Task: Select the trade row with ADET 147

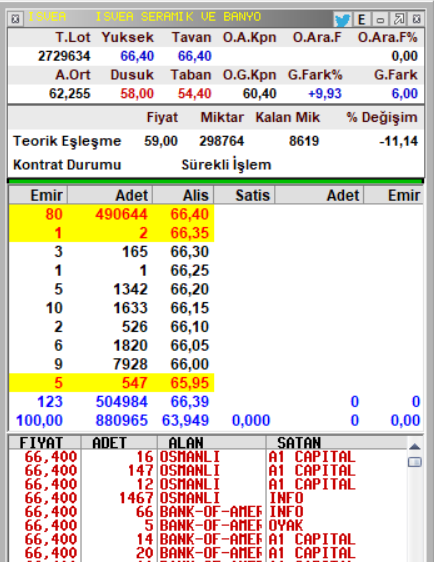Action: click(x=208, y=471)
